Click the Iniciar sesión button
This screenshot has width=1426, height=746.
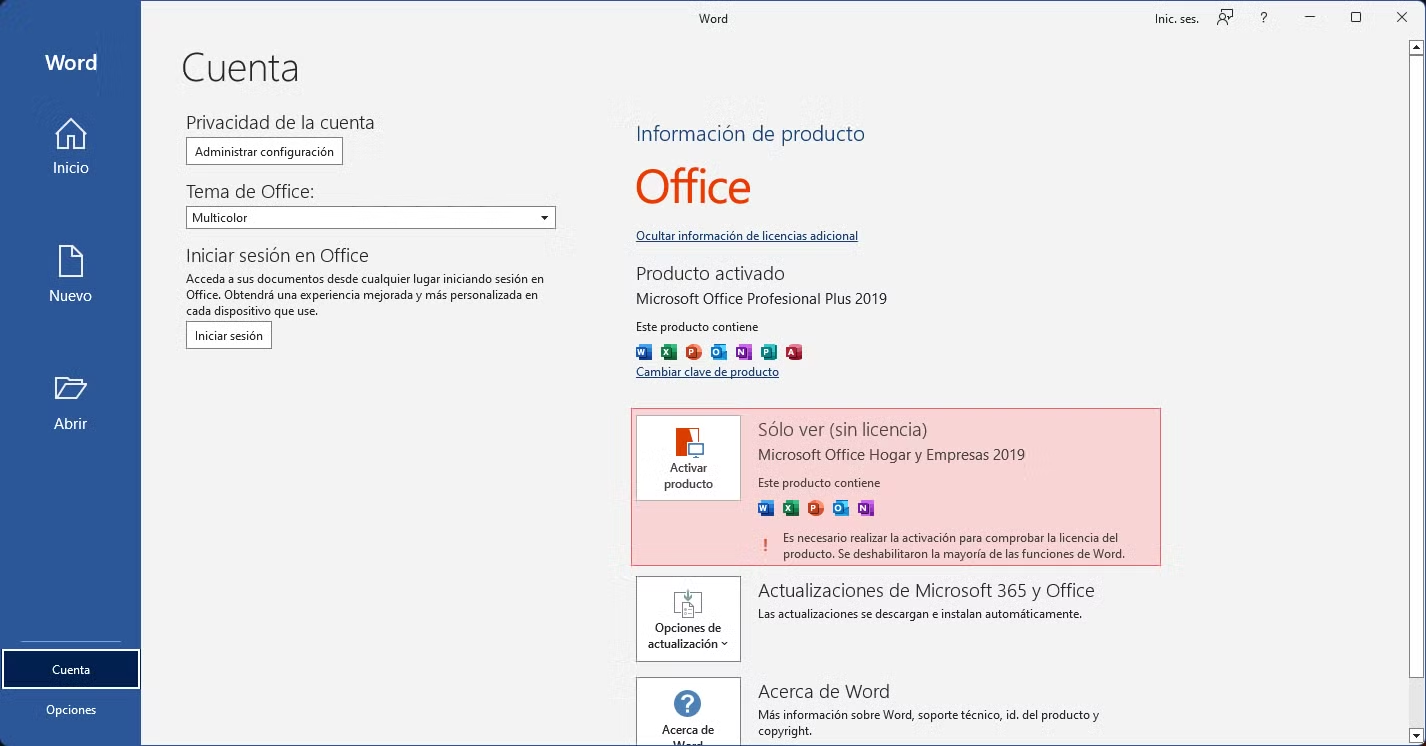229,336
